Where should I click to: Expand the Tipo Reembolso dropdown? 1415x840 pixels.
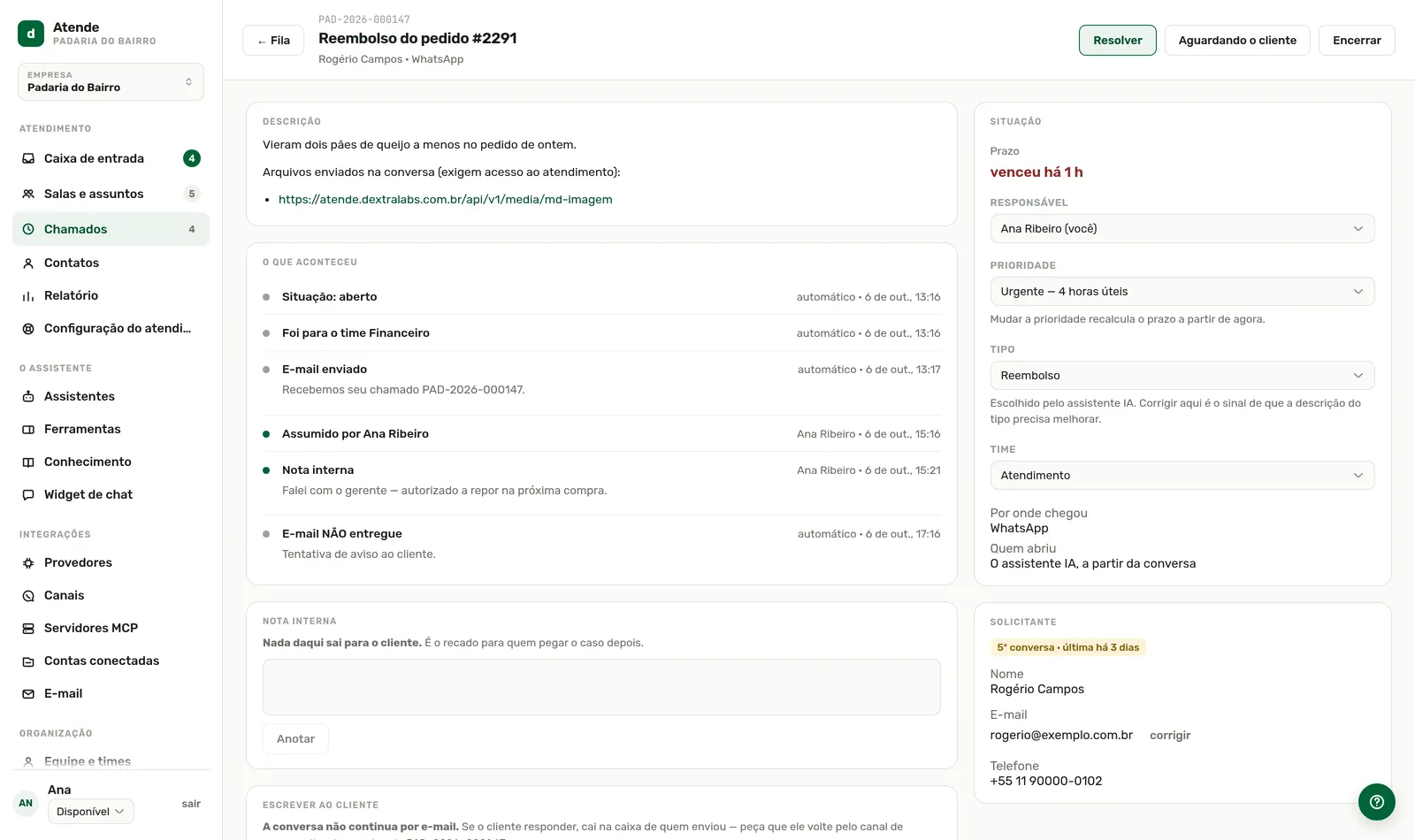tap(1182, 376)
